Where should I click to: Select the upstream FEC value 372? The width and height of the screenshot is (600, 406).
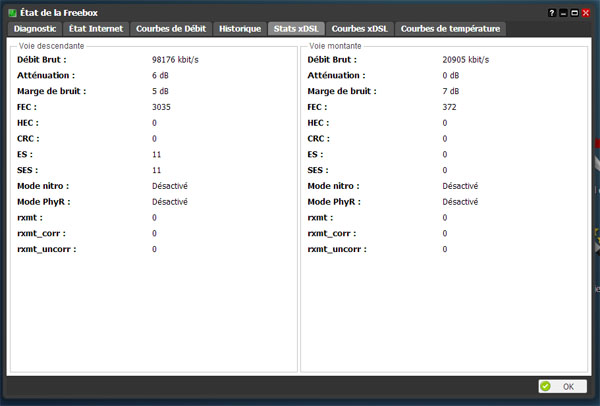449,107
